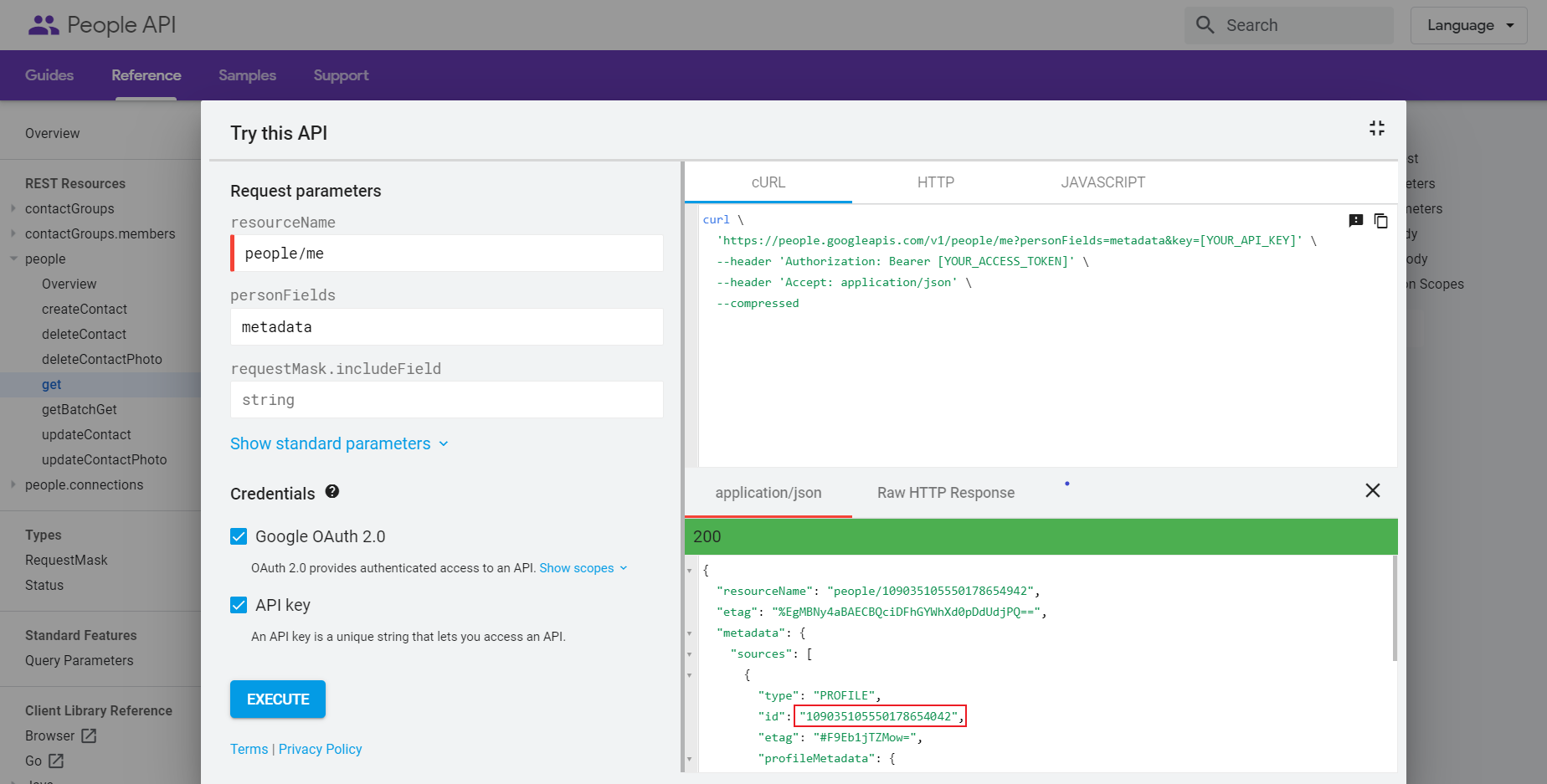
Task: Open the deleteContact method page
Action: [x=84, y=334]
